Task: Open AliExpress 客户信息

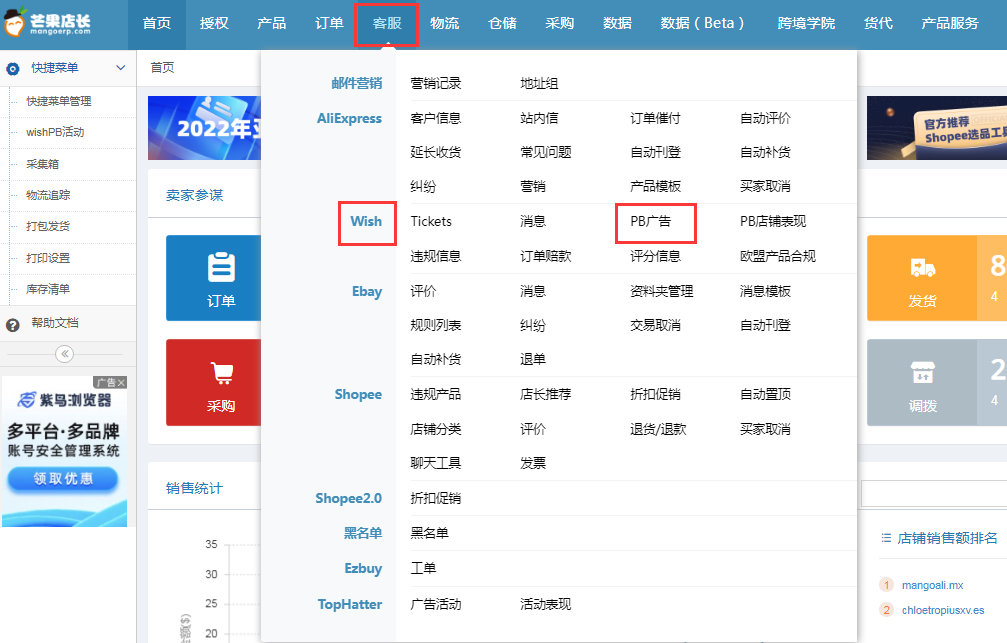Action: [x=435, y=118]
